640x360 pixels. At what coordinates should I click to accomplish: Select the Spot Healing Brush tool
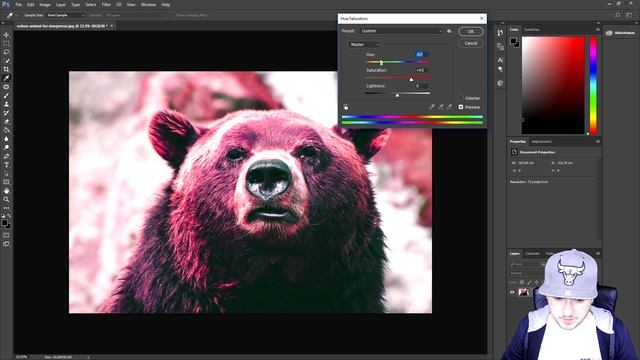[x=6, y=87]
